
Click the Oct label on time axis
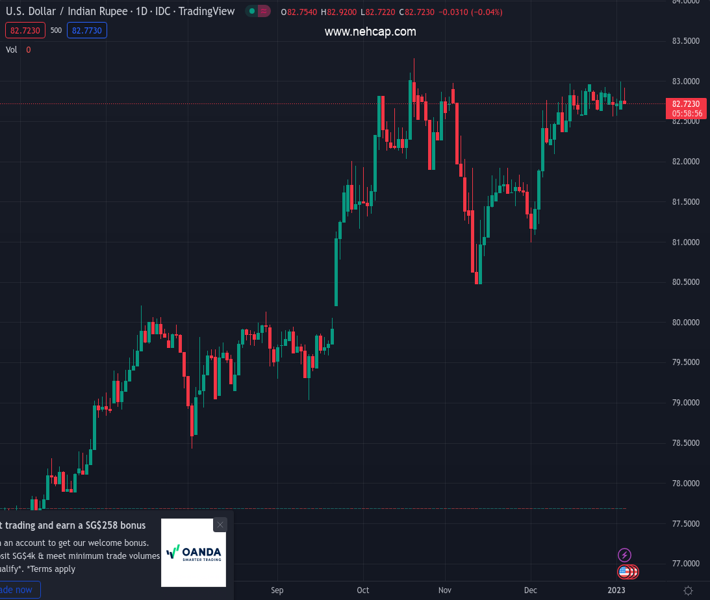pos(362,590)
